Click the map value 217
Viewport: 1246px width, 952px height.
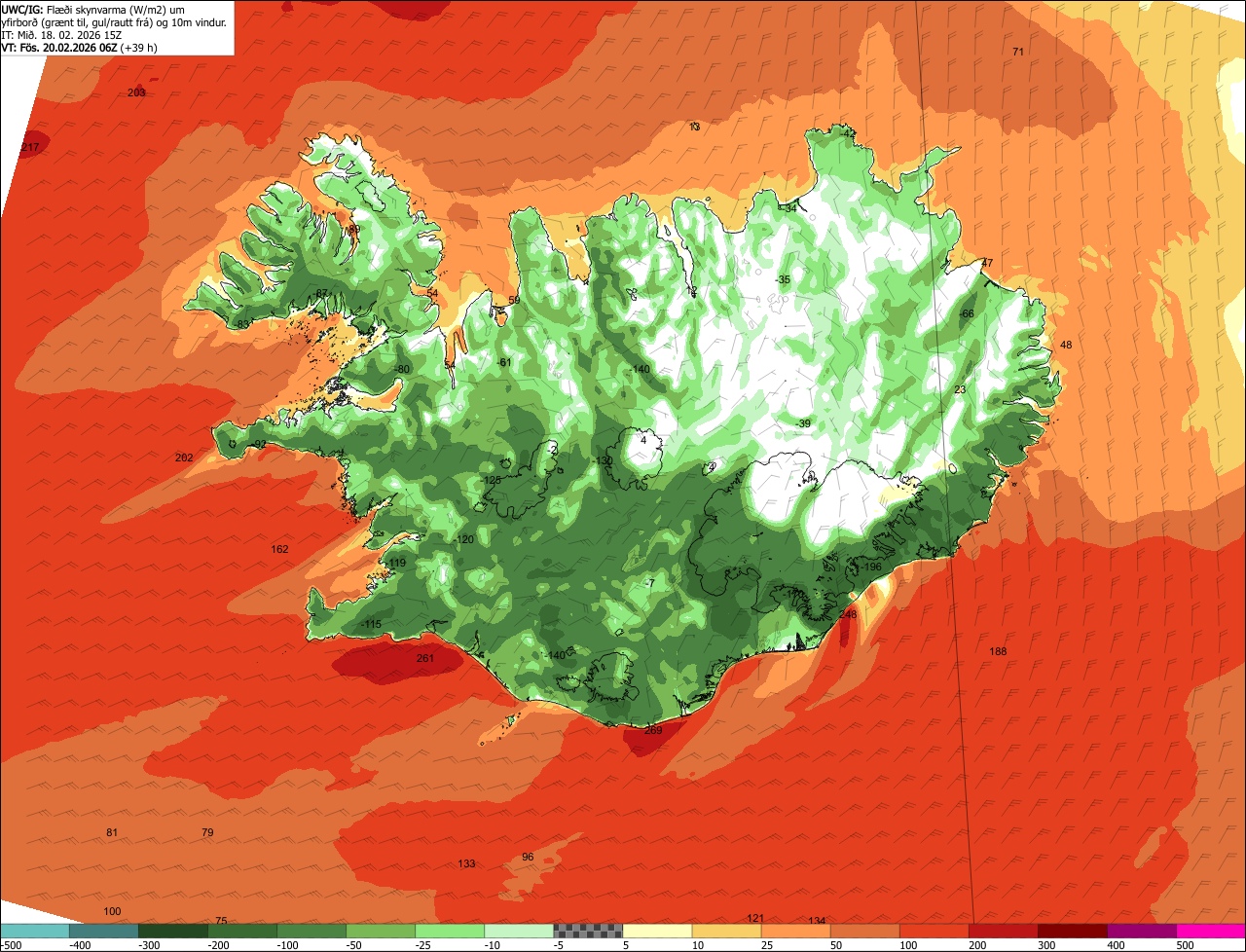(30, 148)
